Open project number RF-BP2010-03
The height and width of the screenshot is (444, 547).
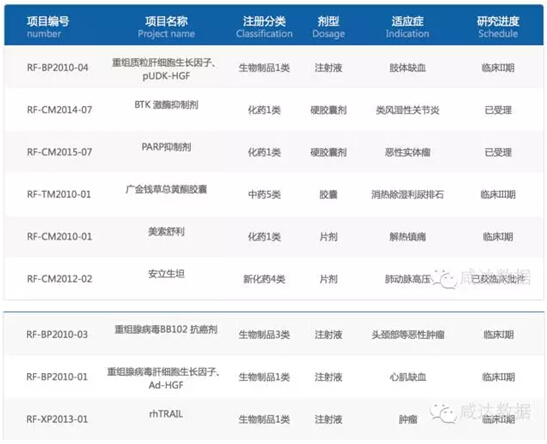(x=57, y=334)
